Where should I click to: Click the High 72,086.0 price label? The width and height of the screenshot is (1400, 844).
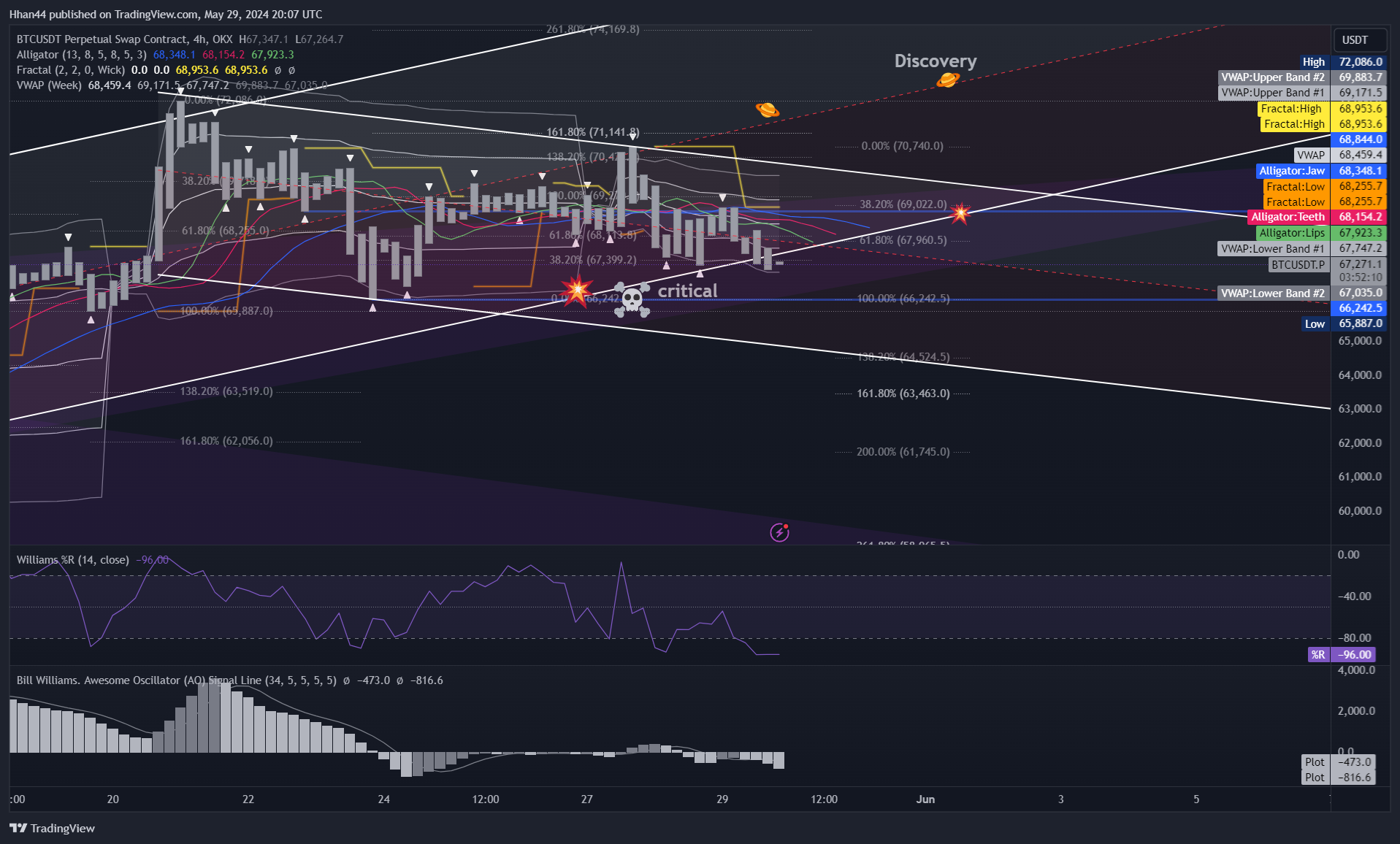click(1342, 62)
